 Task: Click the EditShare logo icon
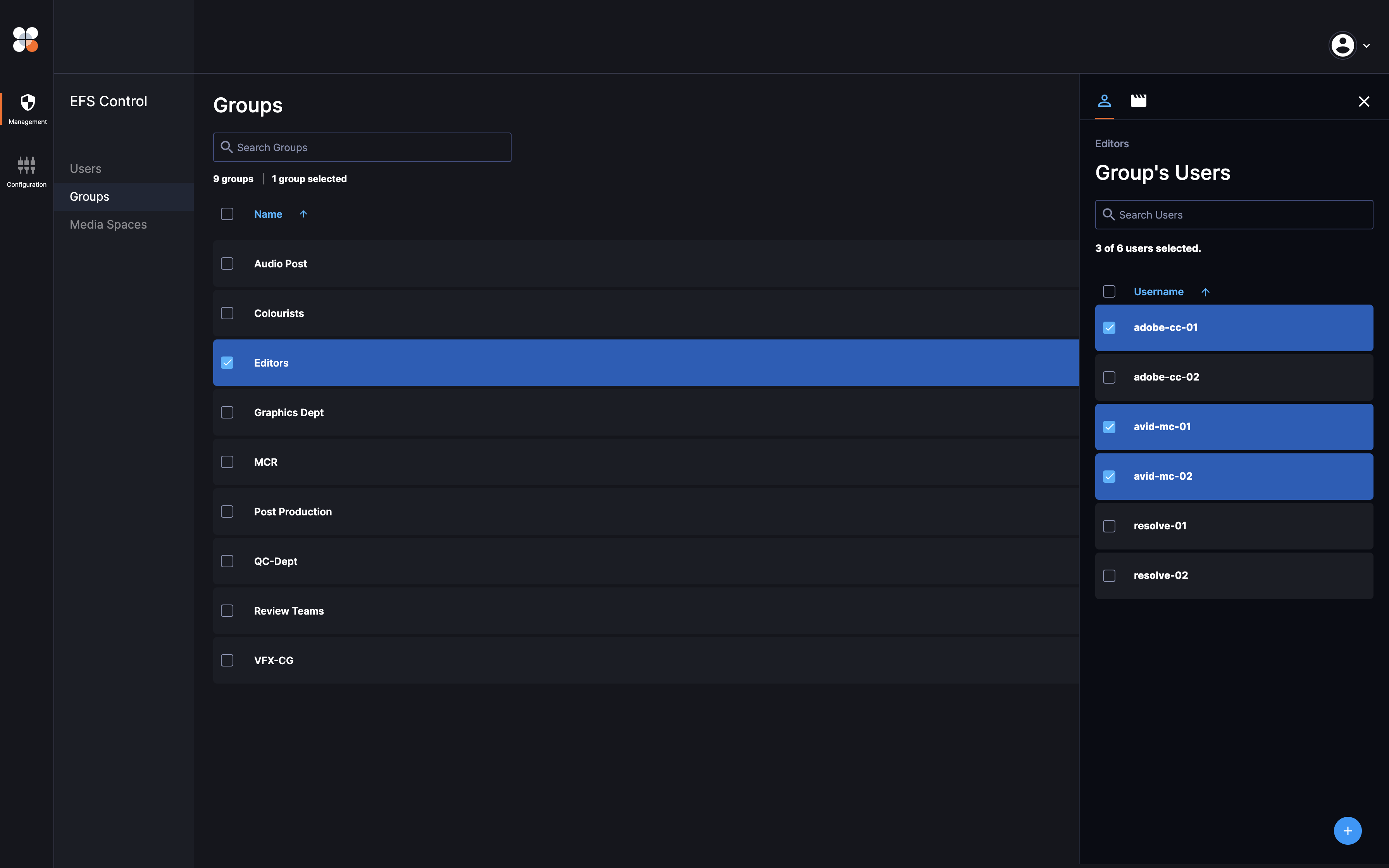26,40
